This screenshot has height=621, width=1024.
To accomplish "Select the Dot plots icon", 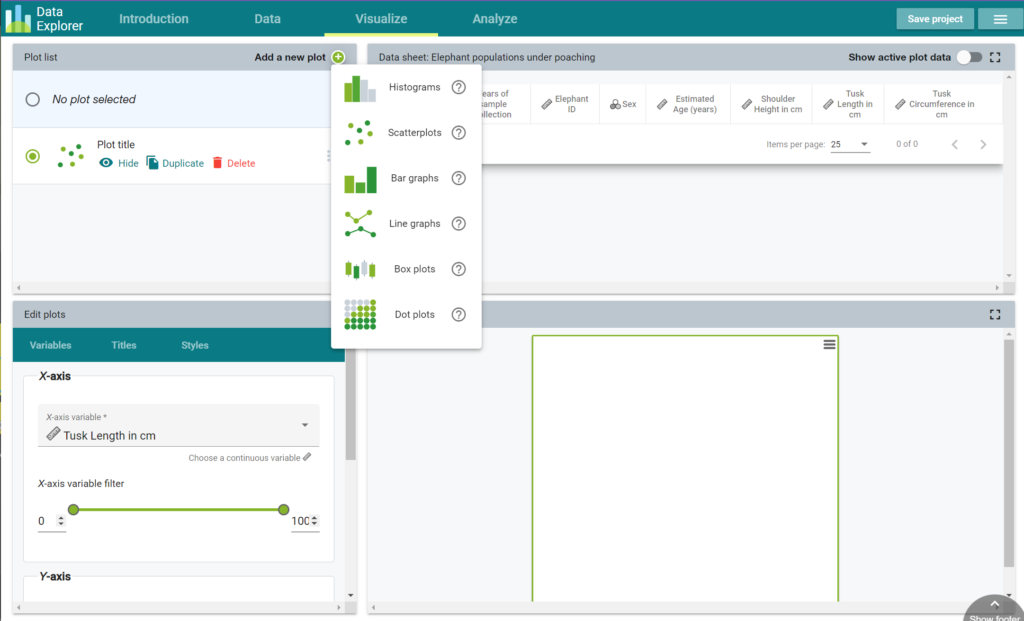I will pos(359,314).
